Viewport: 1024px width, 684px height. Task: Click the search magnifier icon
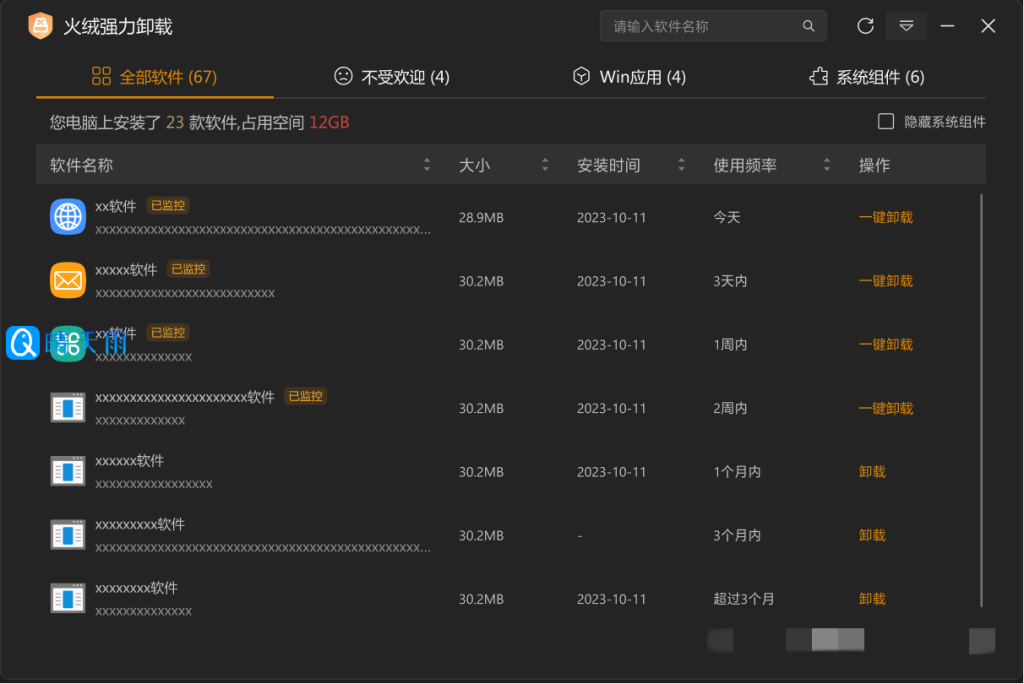(x=808, y=27)
